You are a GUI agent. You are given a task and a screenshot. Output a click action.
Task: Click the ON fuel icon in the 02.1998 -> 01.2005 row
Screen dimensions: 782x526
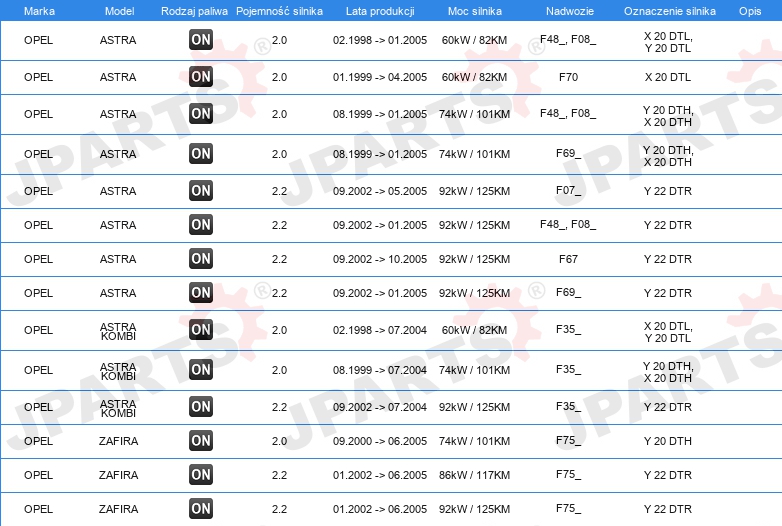(x=201, y=40)
